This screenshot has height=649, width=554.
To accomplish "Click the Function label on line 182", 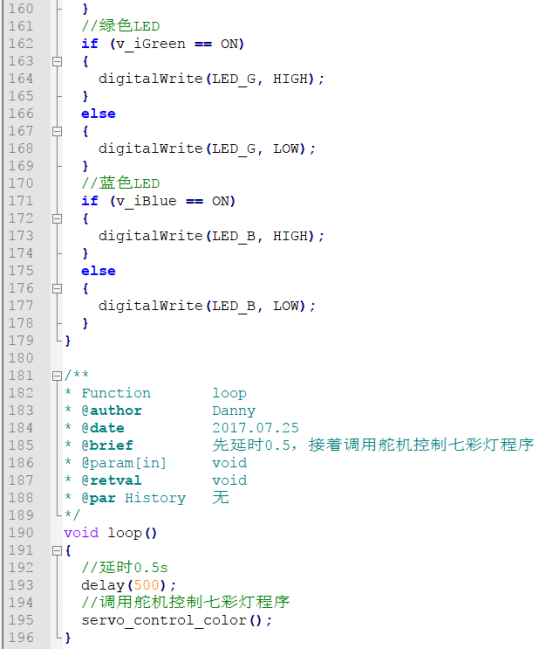I will pyautogui.click(x=116, y=393).
